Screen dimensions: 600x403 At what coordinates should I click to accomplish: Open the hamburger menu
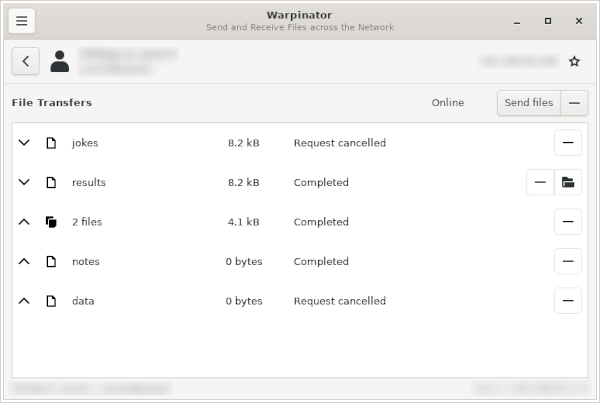coord(22,21)
